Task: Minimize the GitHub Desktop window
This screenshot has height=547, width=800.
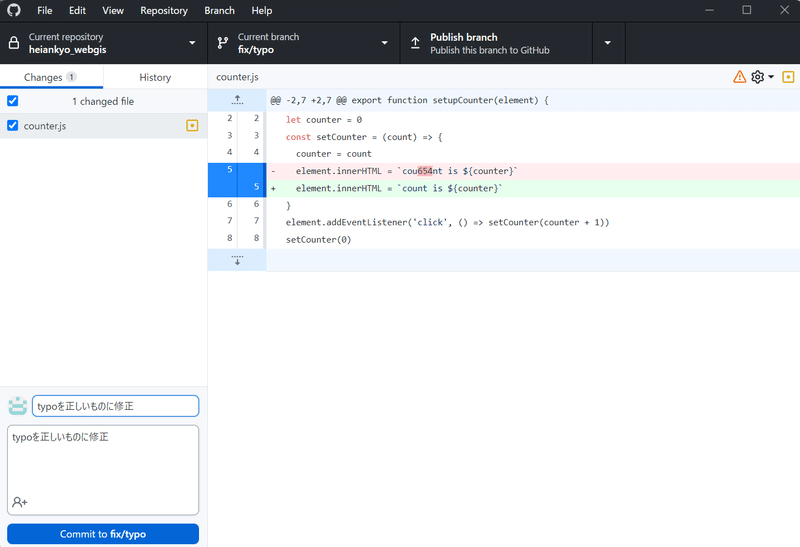Action: point(709,10)
